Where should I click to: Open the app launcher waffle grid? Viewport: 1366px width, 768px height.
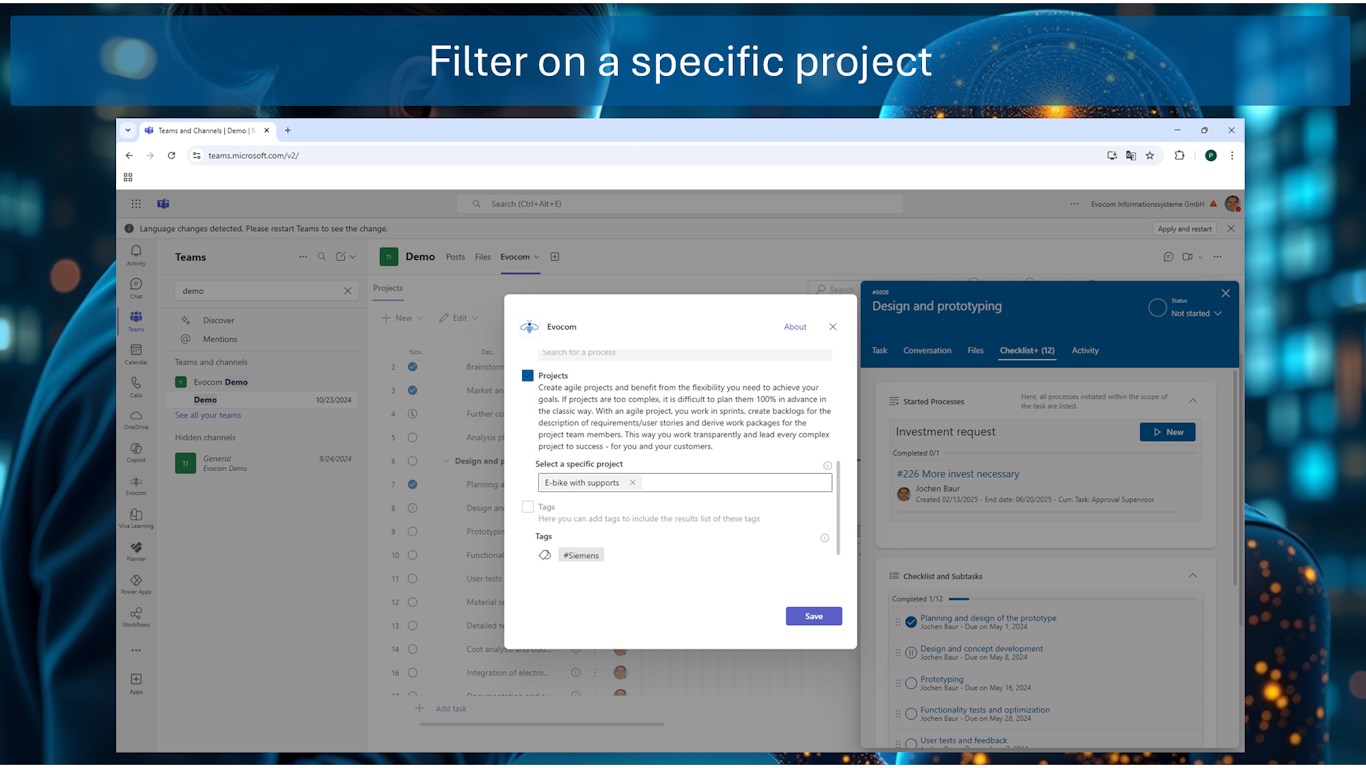click(136, 203)
